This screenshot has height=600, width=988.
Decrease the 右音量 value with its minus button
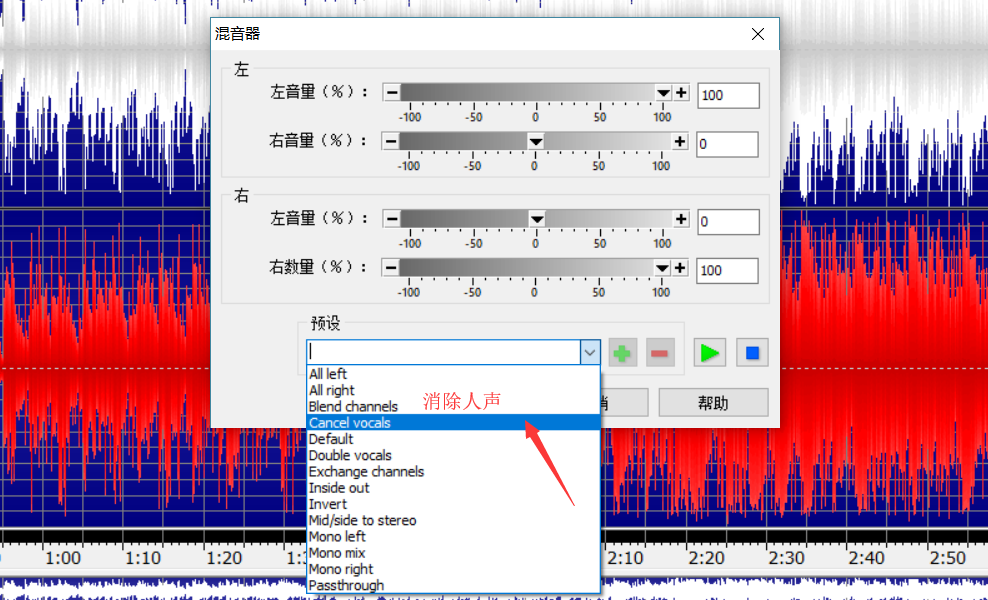point(392,141)
